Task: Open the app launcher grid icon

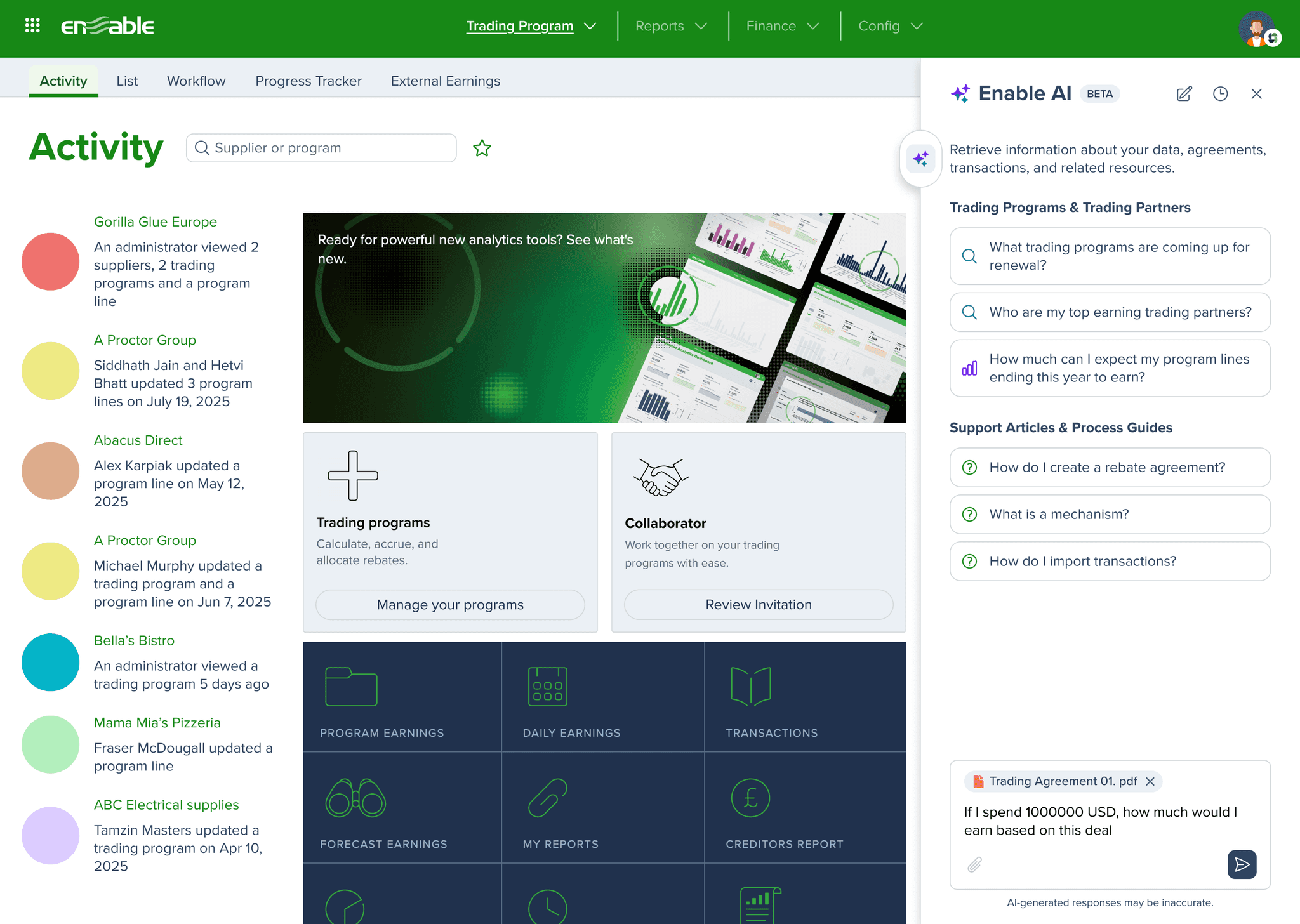Action: coord(32,25)
